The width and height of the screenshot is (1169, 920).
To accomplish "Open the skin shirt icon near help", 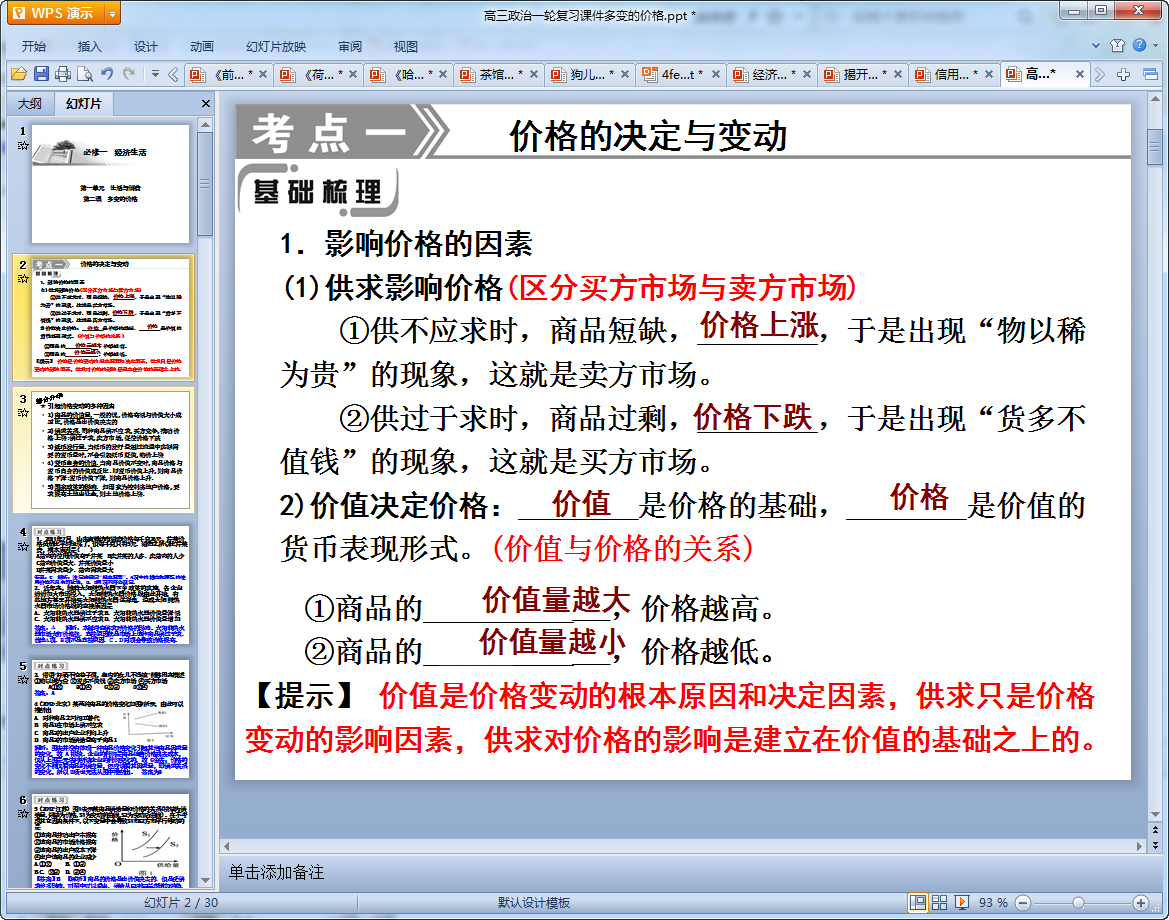I will 1118,45.
